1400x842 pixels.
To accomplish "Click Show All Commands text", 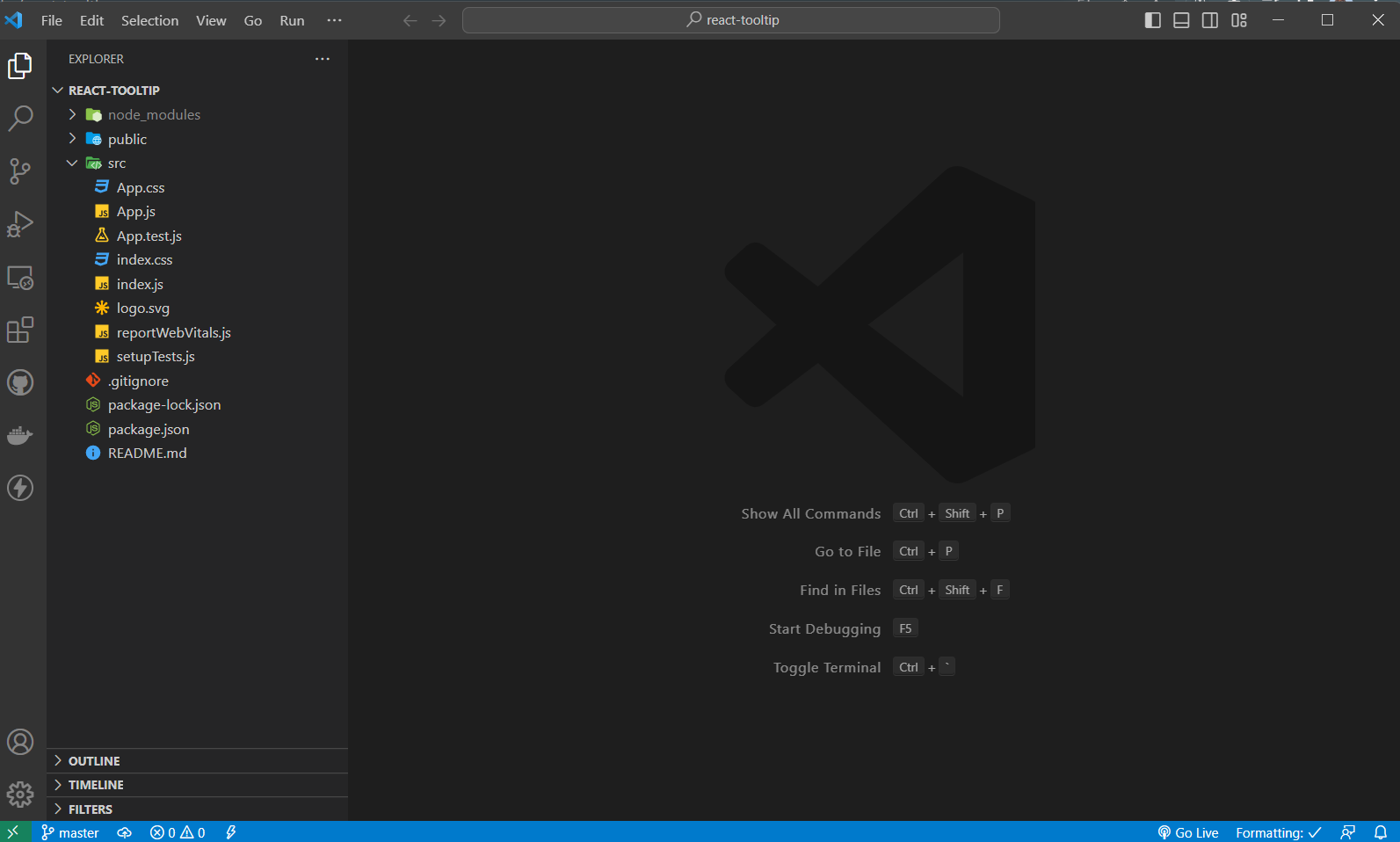I will 810,513.
